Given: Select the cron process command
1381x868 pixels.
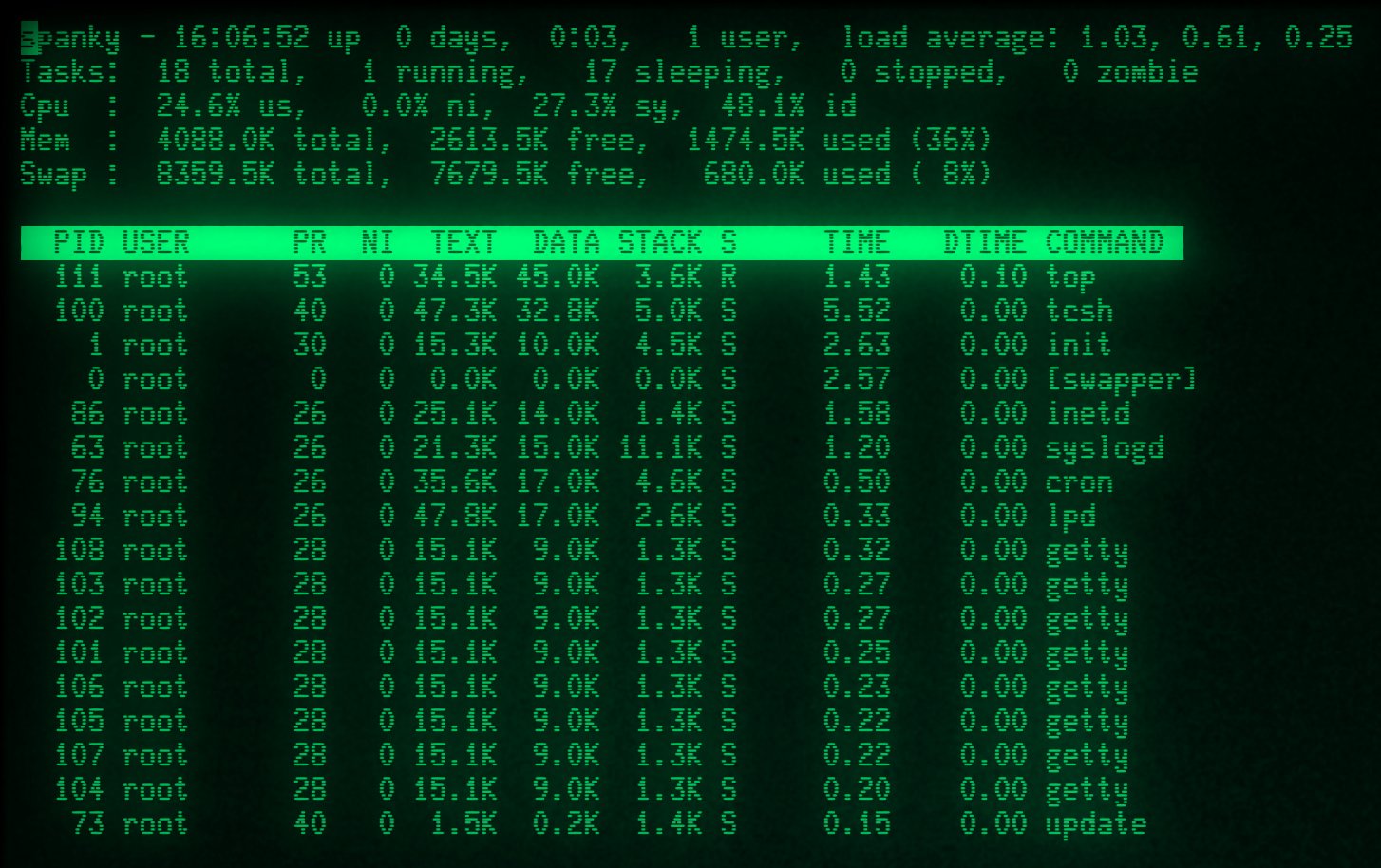Looking at the screenshot, I should pos(1079,482).
